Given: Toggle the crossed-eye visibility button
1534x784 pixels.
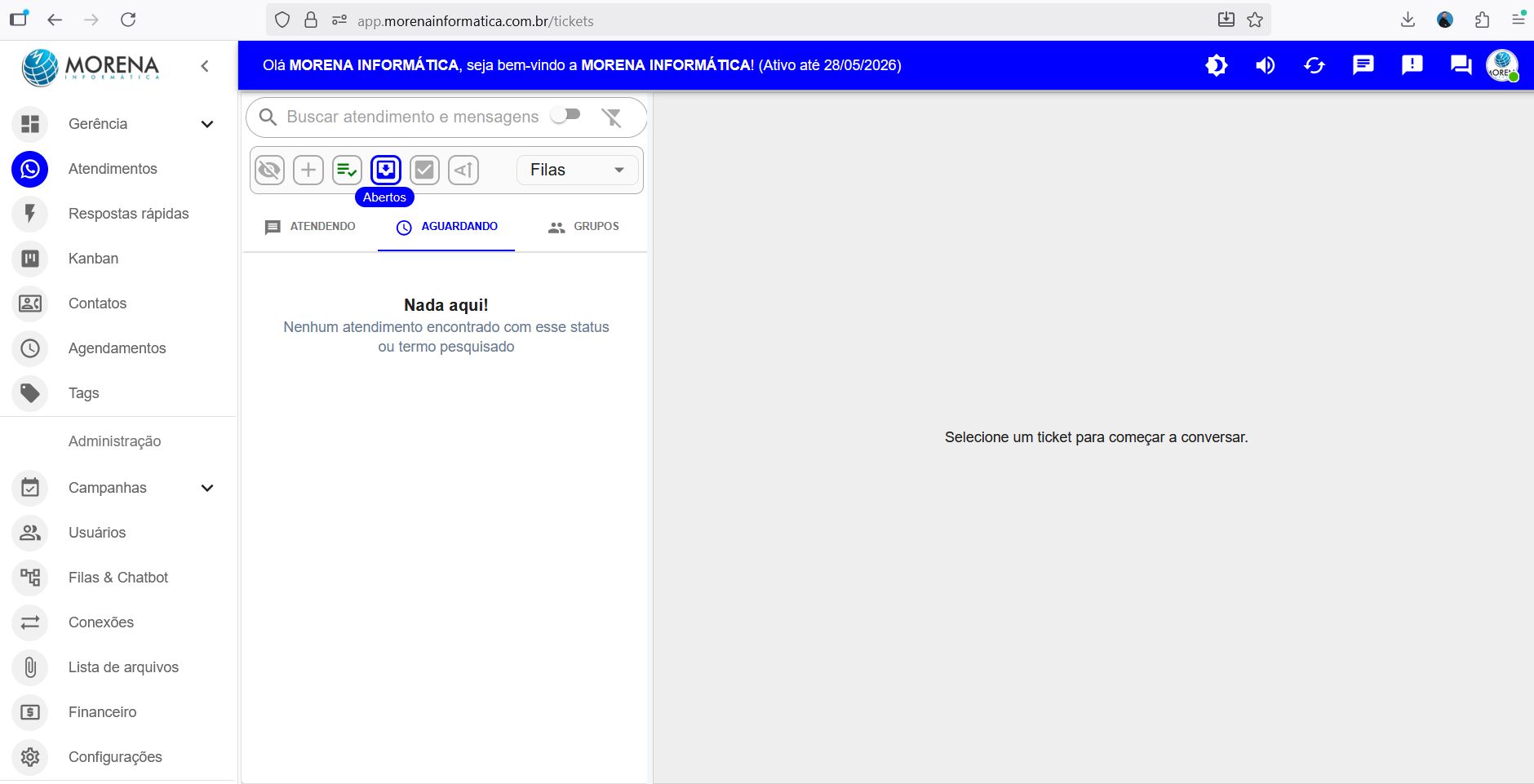Looking at the screenshot, I should (270, 170).
